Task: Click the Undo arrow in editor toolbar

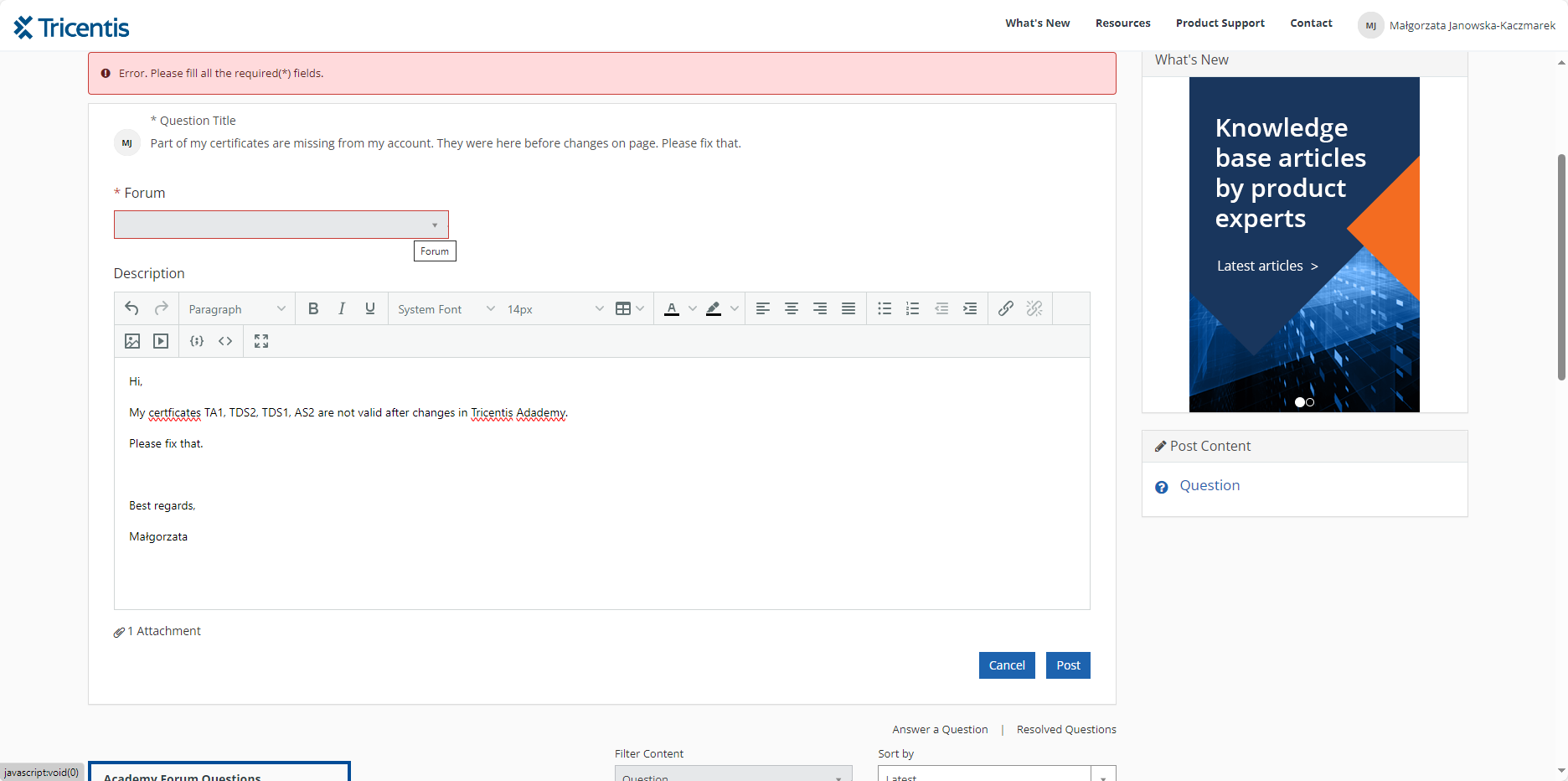Action: click(132, 308)
